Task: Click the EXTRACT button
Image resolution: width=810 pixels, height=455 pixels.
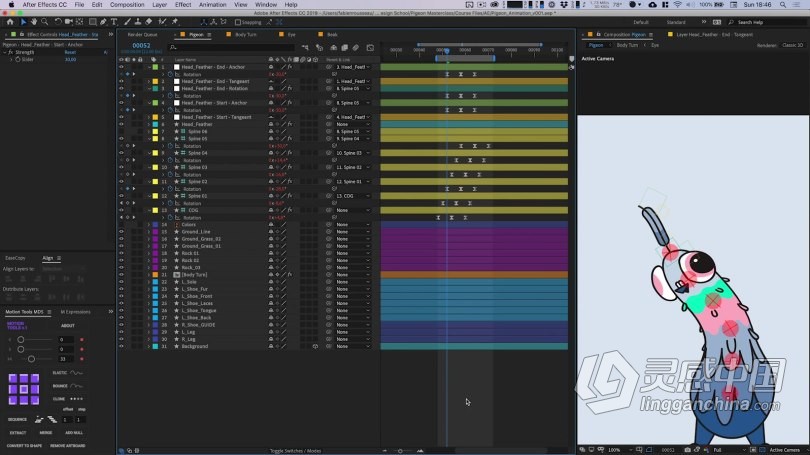Action: coord(18,433)
